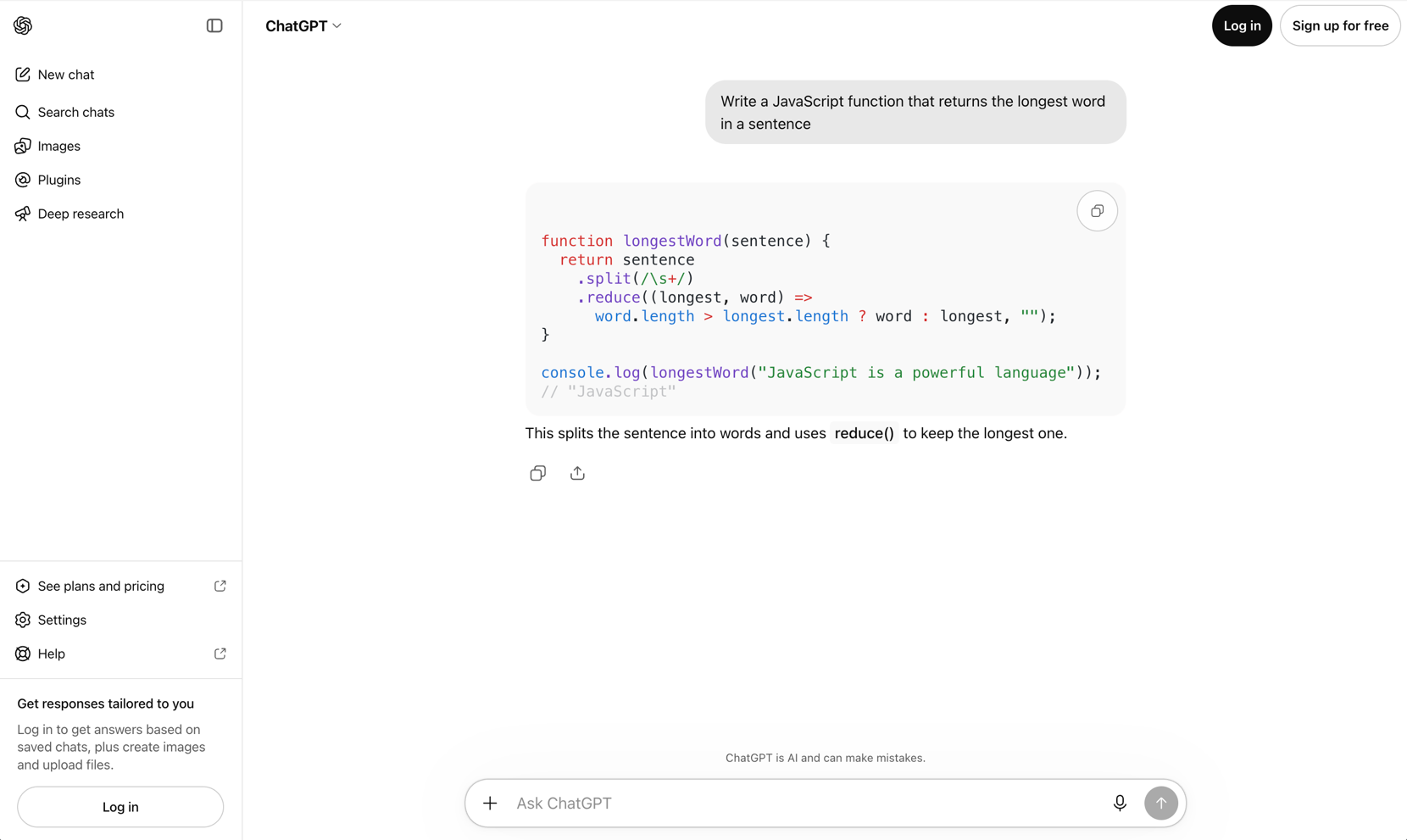Click the Plugins sidebar icon
The image size is (1407, 840).
23,180
